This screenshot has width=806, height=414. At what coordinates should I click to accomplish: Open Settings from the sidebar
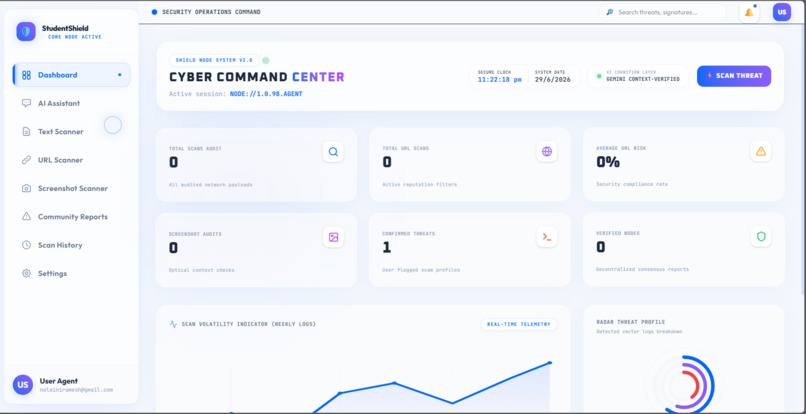point(71,273)
